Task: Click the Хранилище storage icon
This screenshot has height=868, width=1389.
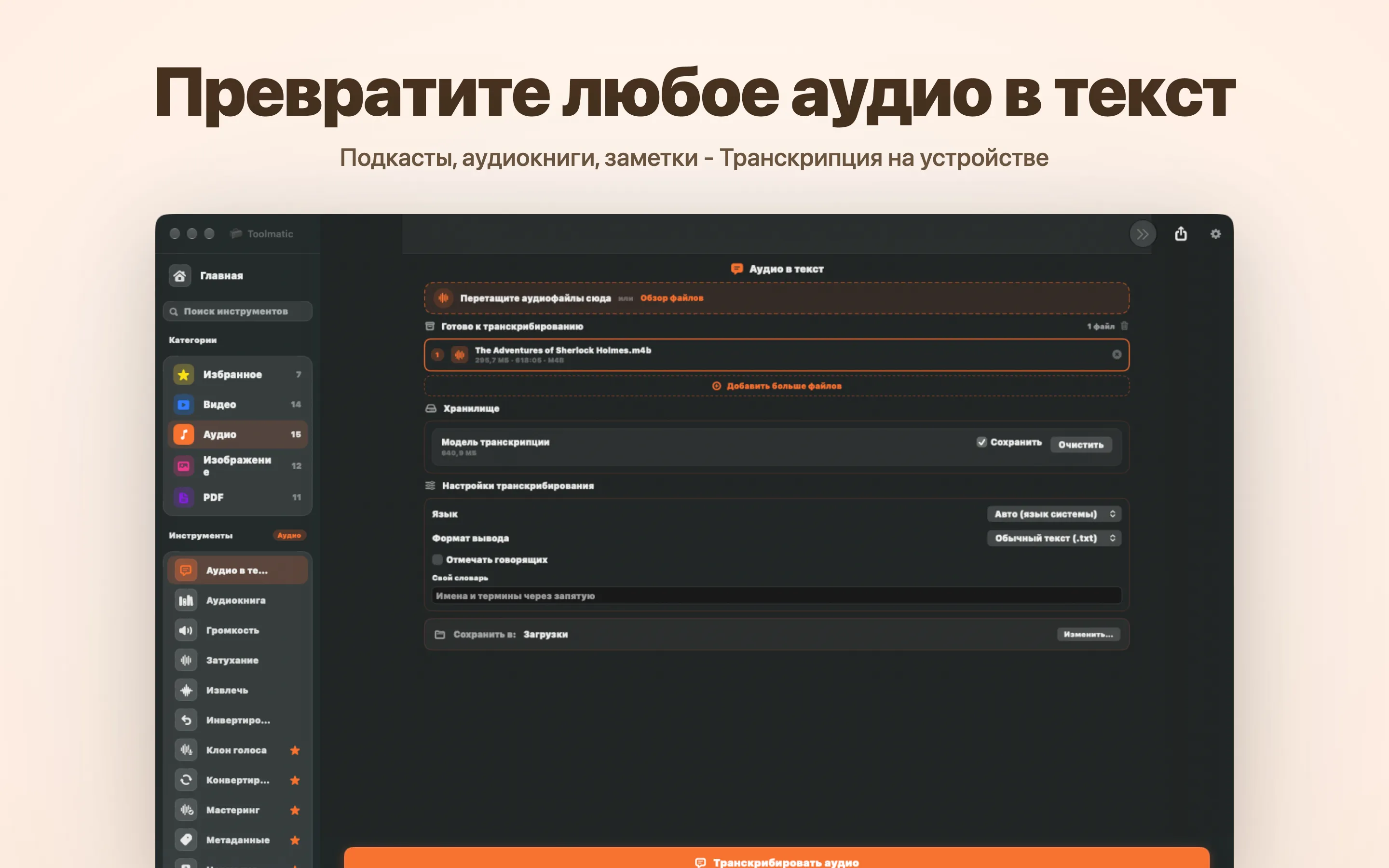Action: (431, 409)
